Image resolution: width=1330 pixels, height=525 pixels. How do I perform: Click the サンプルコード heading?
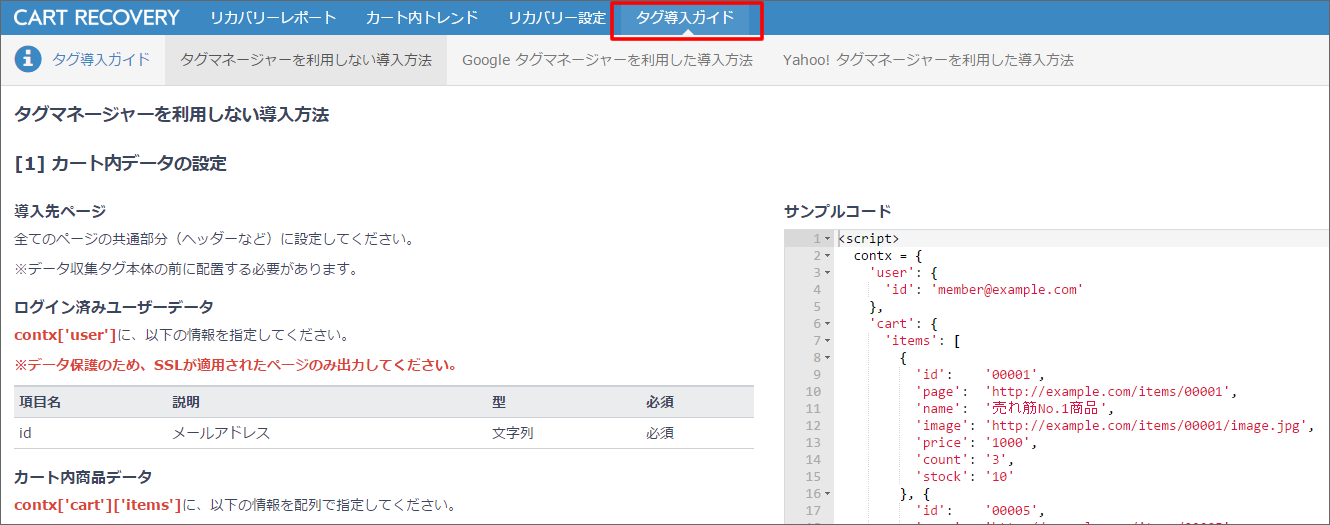coord(837,211)
